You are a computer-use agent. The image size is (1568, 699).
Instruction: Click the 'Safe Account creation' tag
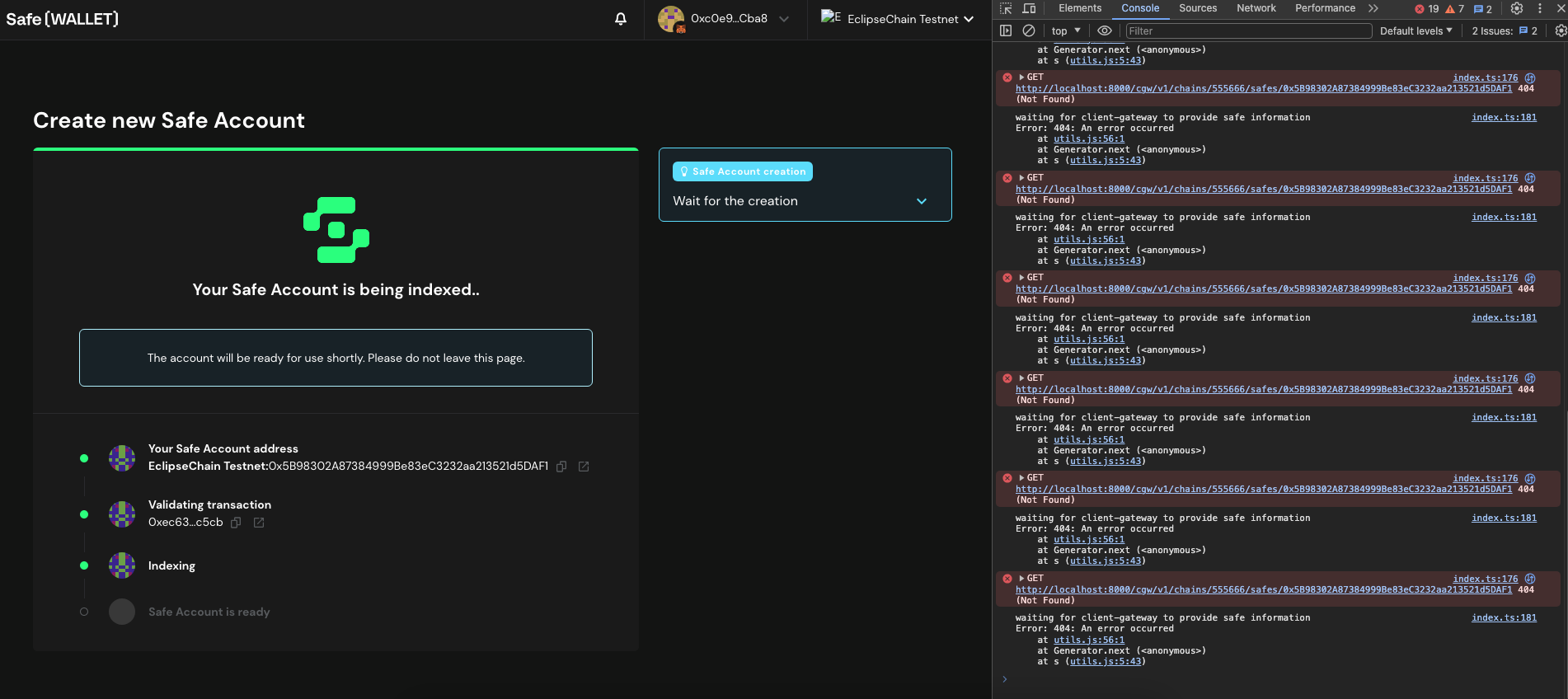pos(743,171)
